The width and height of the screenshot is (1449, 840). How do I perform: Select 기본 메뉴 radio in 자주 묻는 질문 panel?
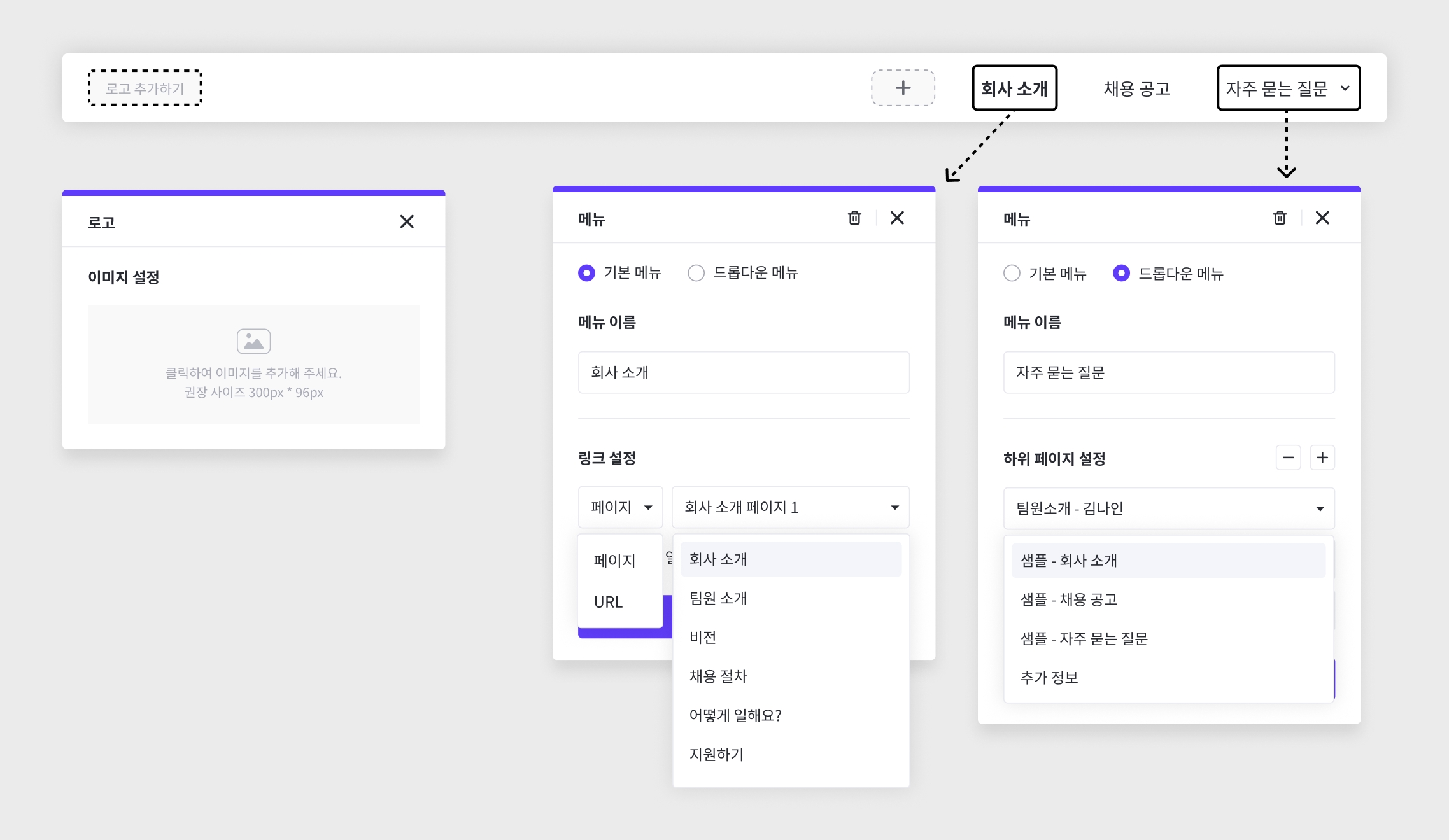pyautogui.click(x=1012, y=274)
